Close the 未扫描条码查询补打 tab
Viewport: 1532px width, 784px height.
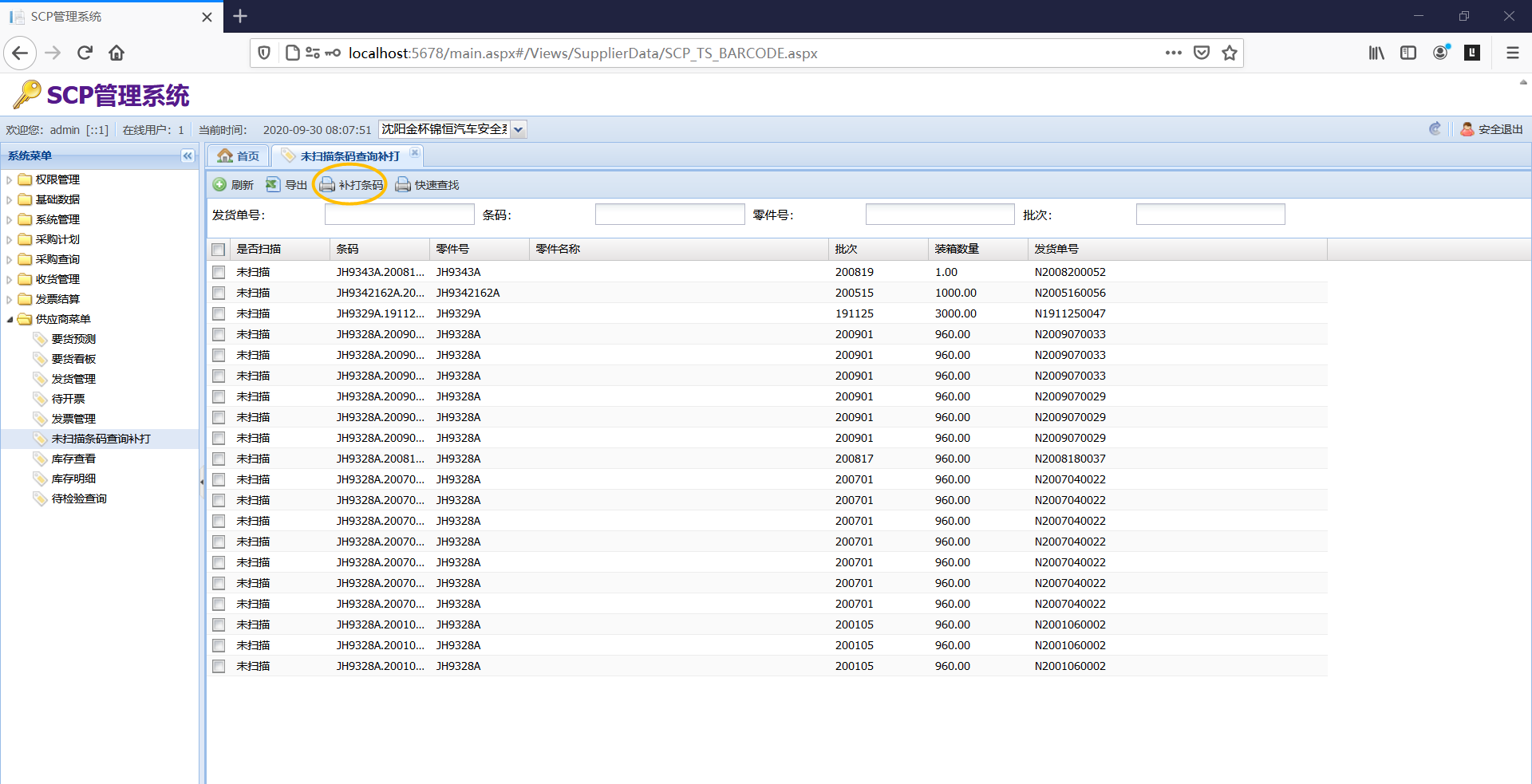(x=415, y=153)
